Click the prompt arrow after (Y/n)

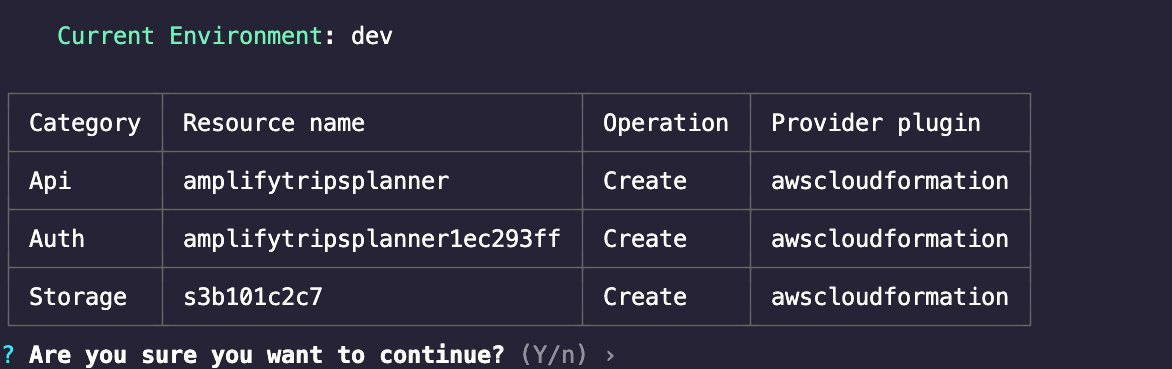(x=610, y=356)
